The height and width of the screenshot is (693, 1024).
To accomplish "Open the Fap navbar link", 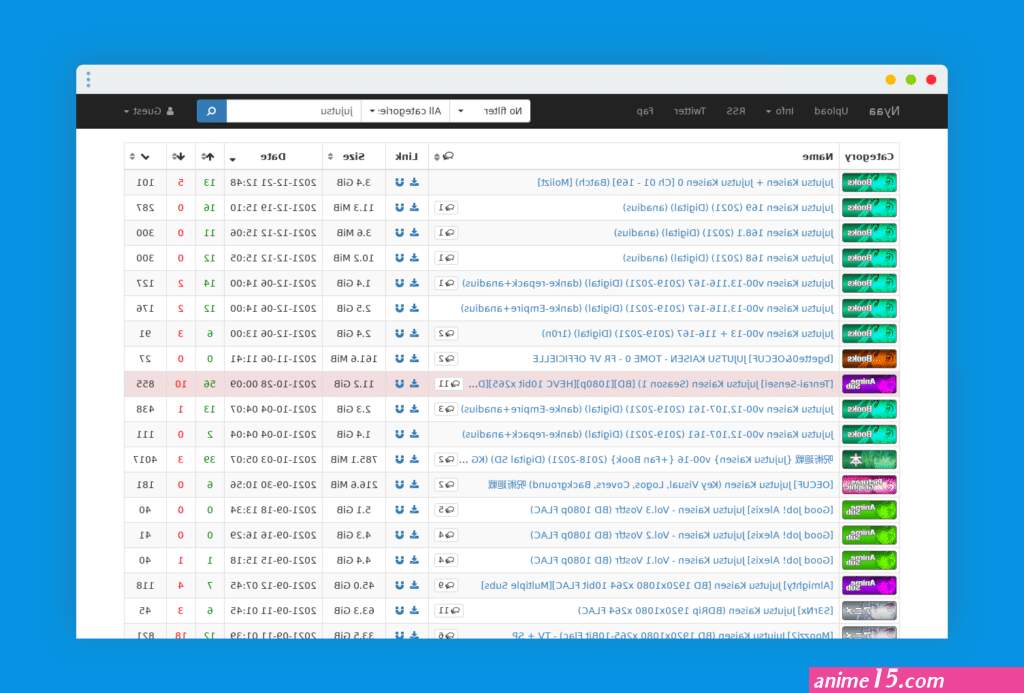I will click(645, 111).
